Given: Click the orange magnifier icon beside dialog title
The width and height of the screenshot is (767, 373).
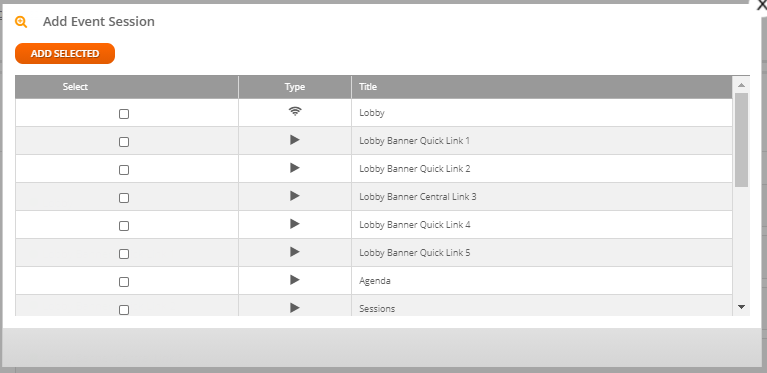Looking at the screenshot, I should tap(21, 22).
